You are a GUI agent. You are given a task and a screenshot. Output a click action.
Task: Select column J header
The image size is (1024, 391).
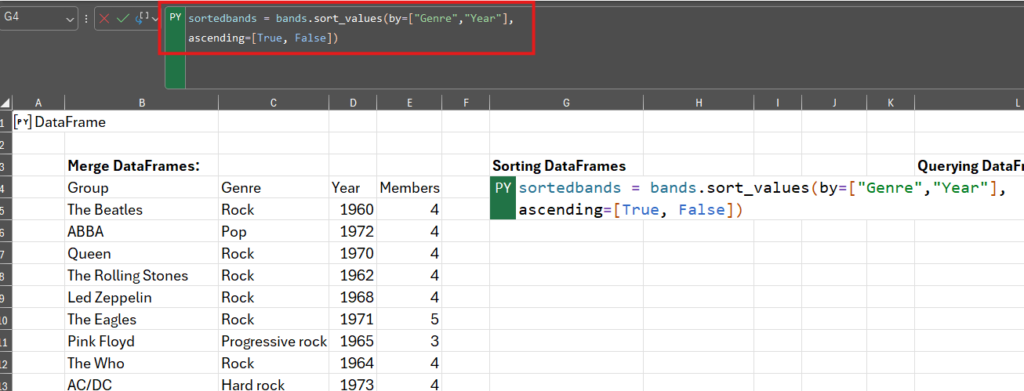click(834, 102)
